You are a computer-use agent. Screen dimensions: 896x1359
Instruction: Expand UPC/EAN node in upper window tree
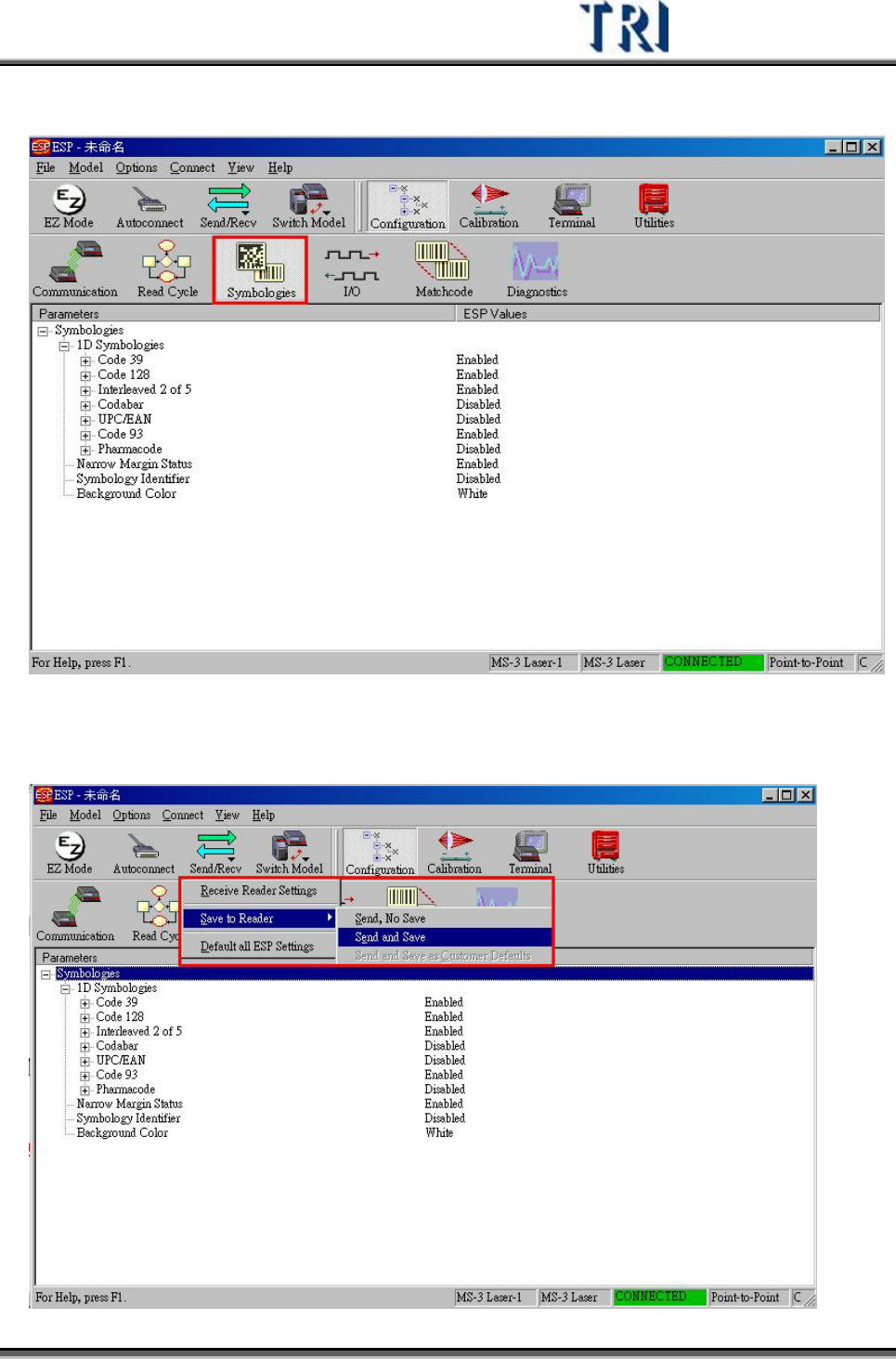click(x=85, y=421)
